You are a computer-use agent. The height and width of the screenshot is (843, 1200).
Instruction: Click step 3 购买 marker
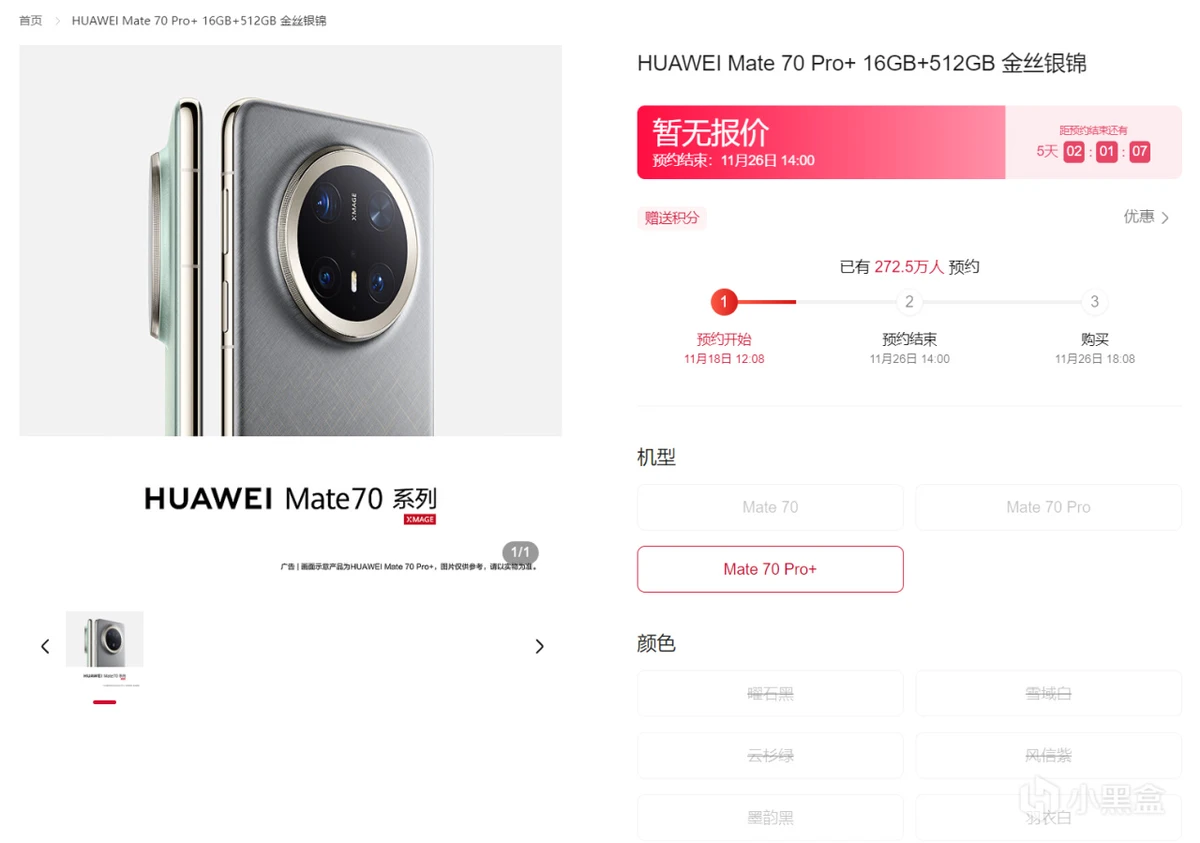click(1094, 301)
